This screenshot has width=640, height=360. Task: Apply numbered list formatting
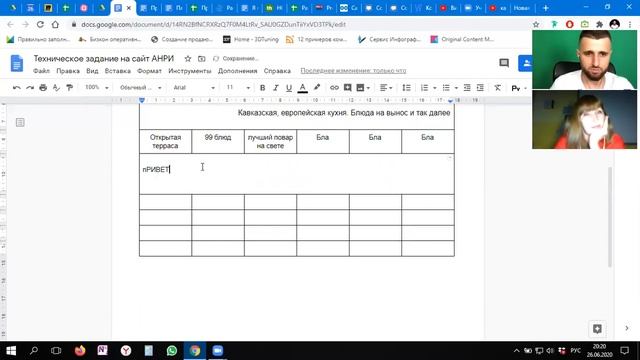click(424, 88)
